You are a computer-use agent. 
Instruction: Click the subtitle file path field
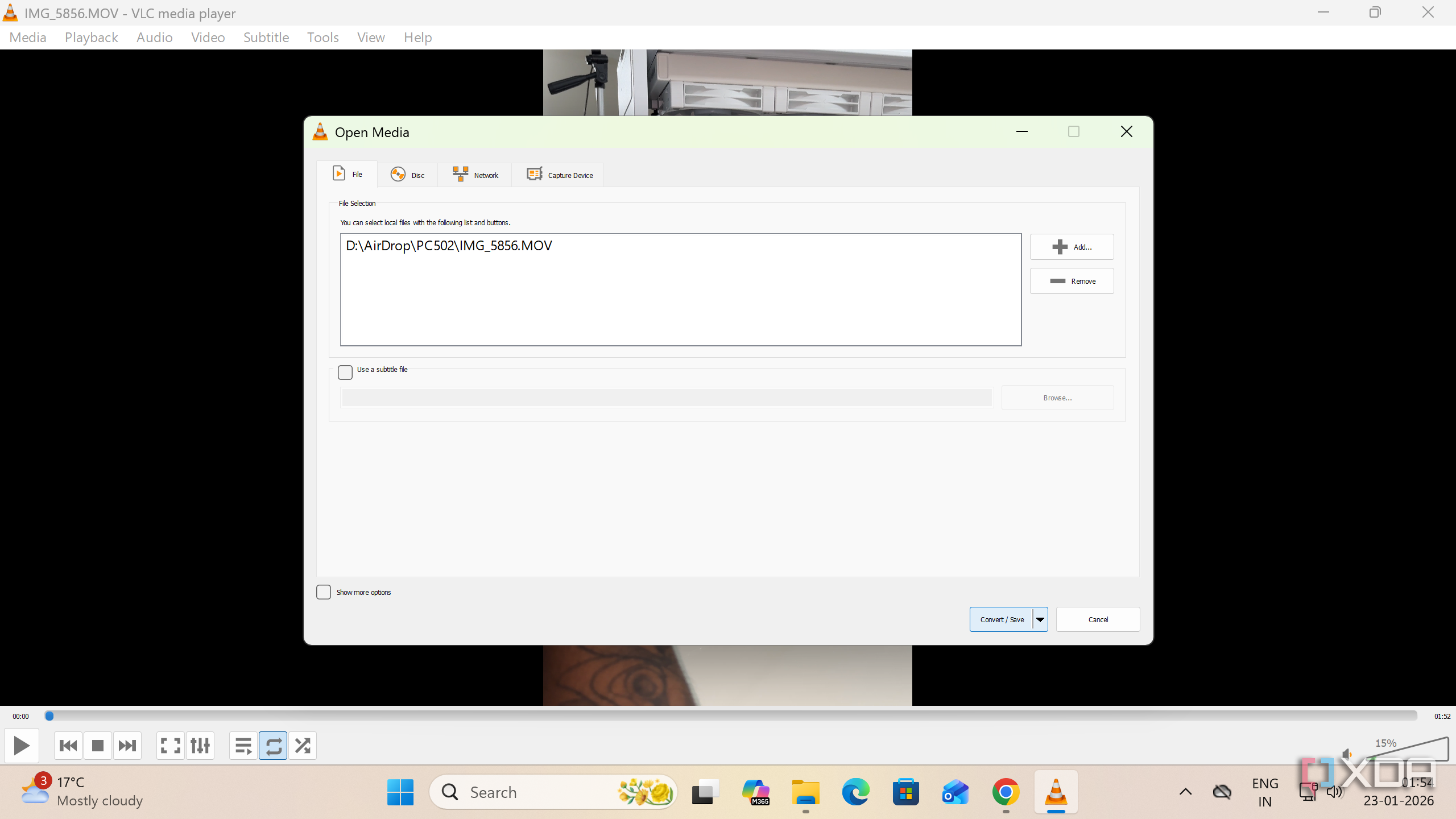point(667,398)
